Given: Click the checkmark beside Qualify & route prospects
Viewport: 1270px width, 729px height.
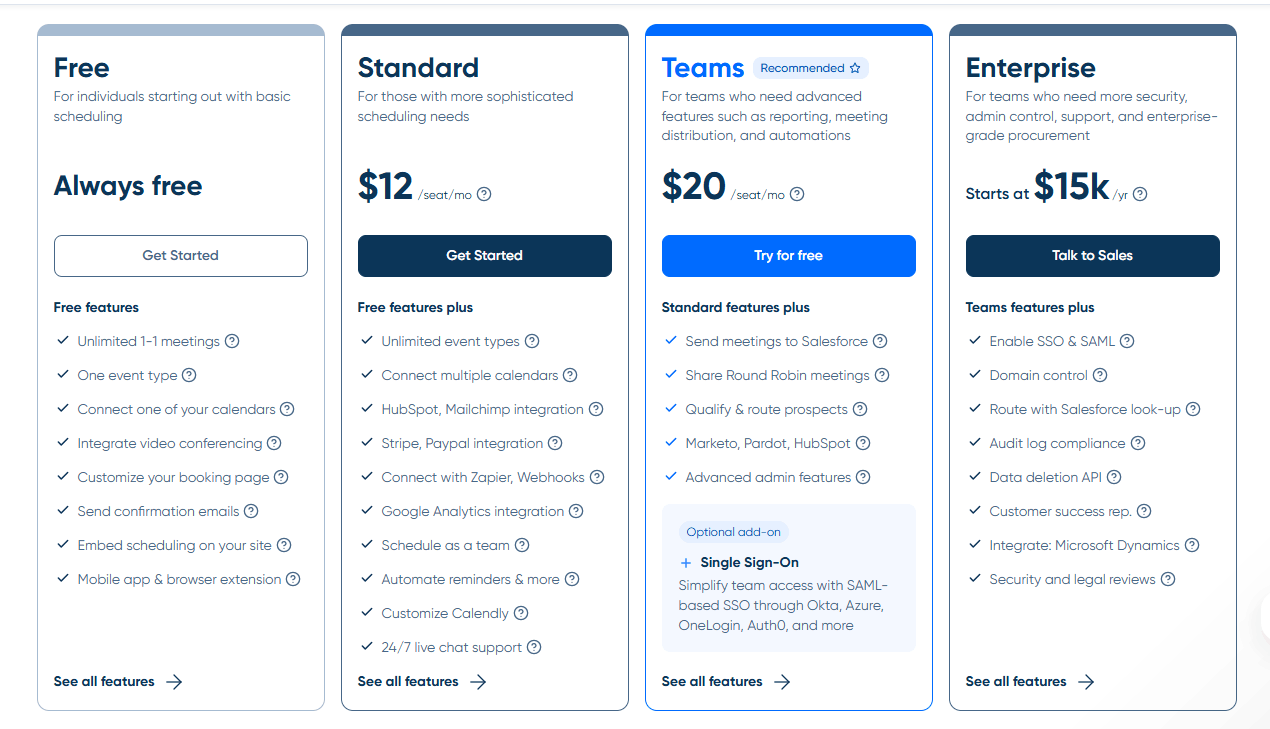Looking at the screenshot, I should coord(671,409).
